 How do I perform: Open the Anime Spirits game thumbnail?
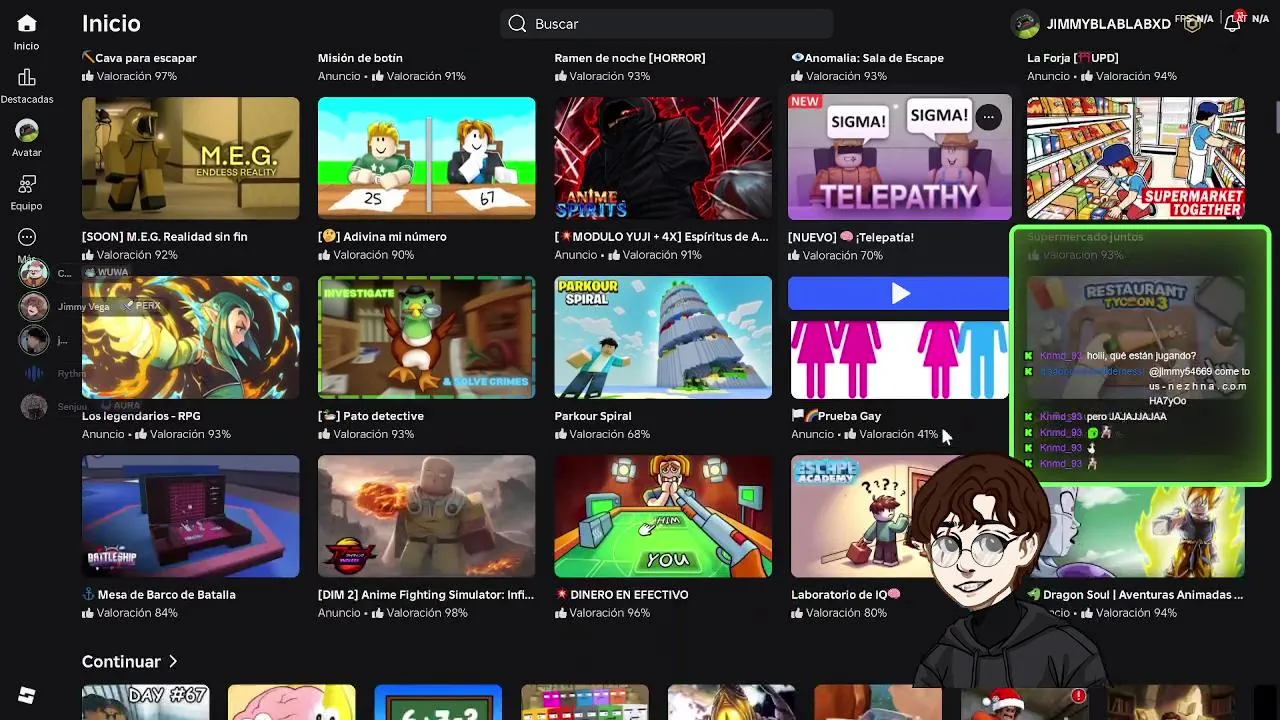pos(663,158)
